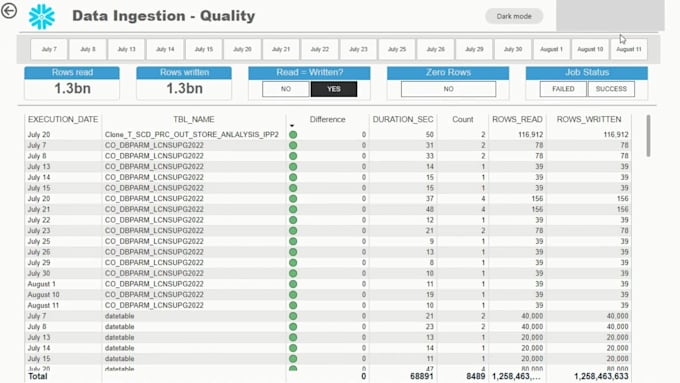
Task: Select the July 8 date filter
Action: (88, 49)
